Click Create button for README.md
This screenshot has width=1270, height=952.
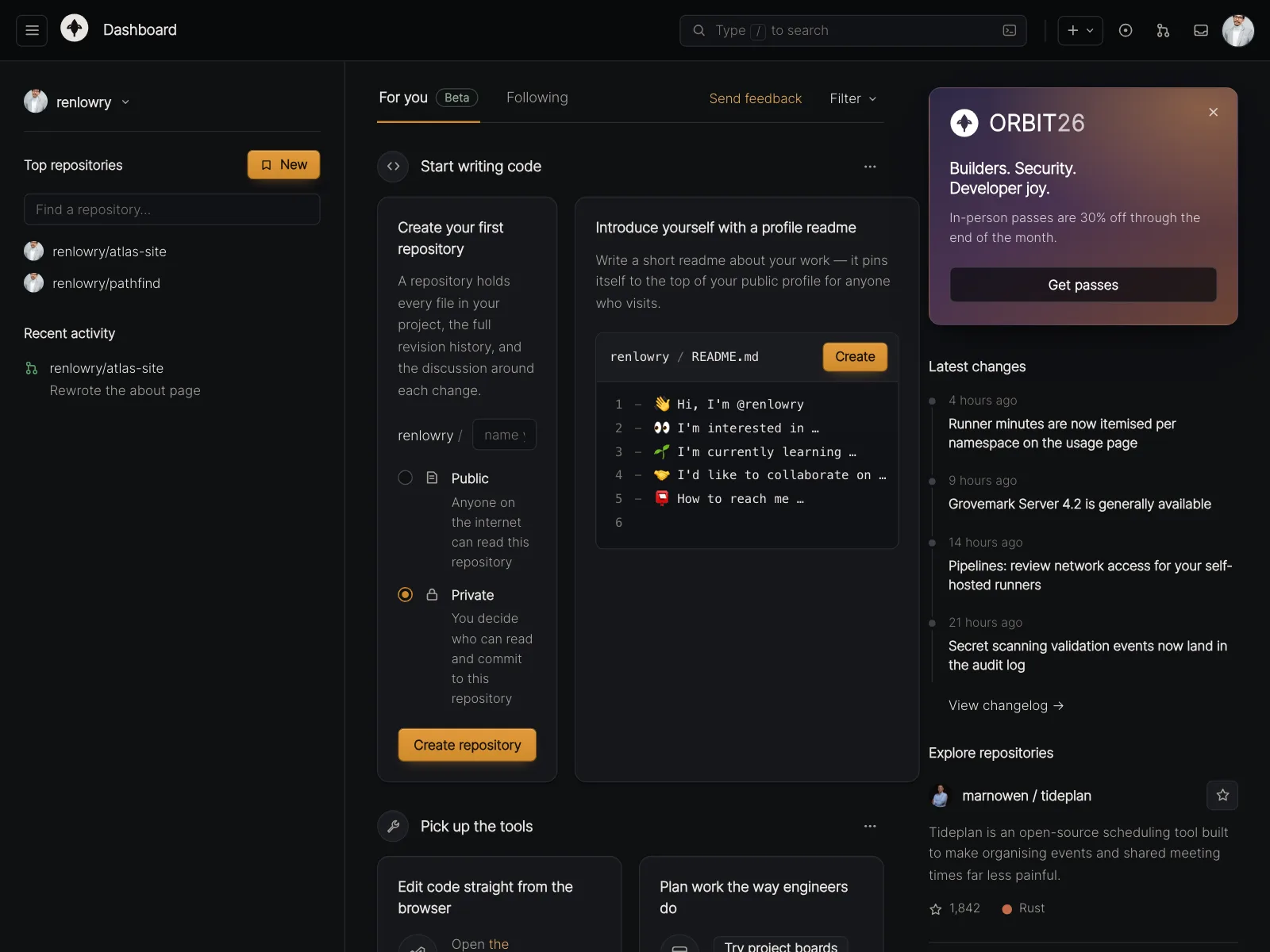[x=855, y=357]
